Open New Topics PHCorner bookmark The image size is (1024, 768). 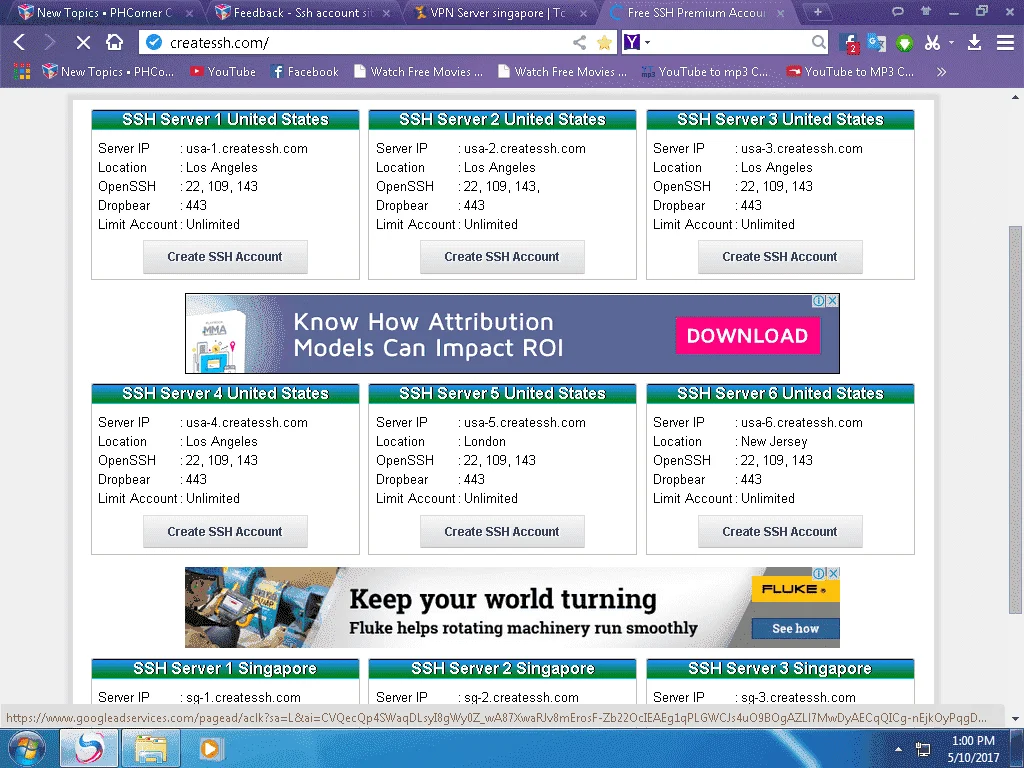pos(108,72)
